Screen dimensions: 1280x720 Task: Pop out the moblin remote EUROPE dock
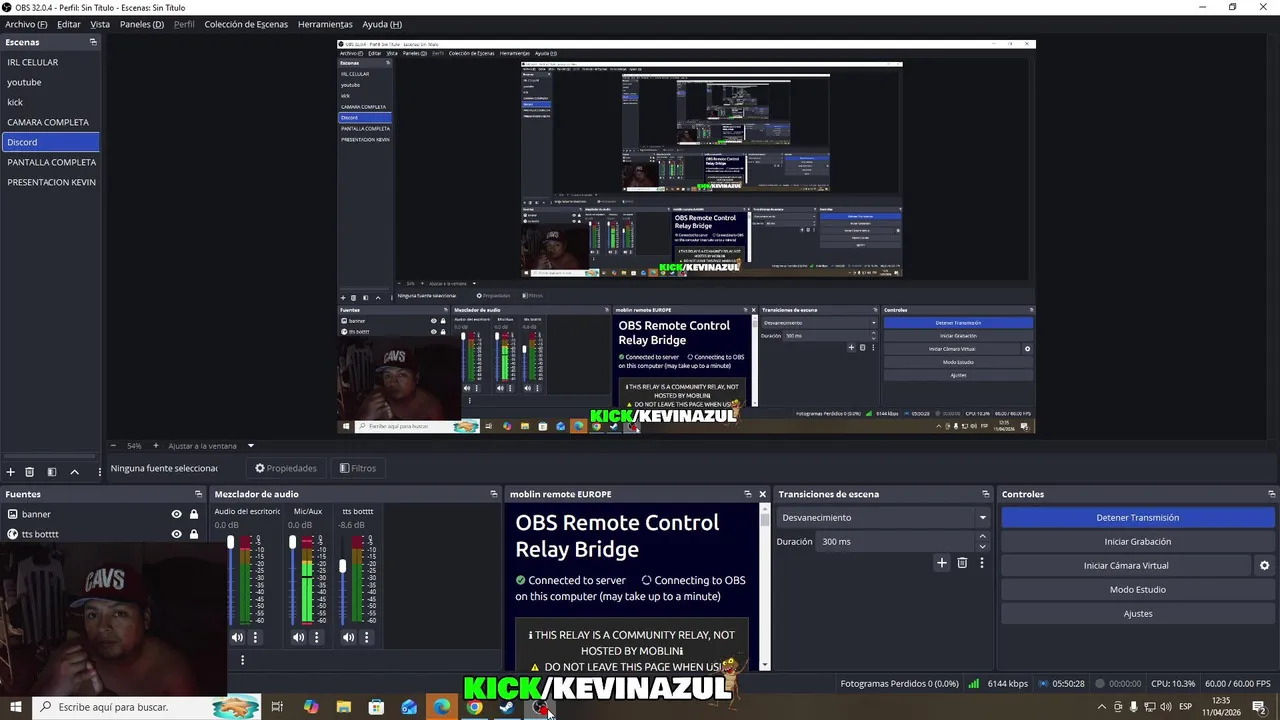(x=747, y=494)
